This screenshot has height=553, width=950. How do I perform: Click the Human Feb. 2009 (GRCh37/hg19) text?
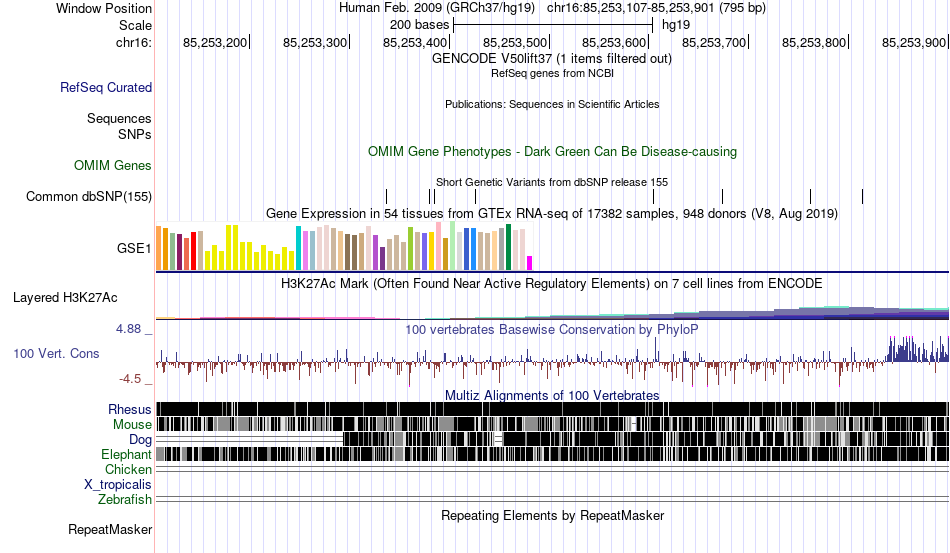coord(437,8)
